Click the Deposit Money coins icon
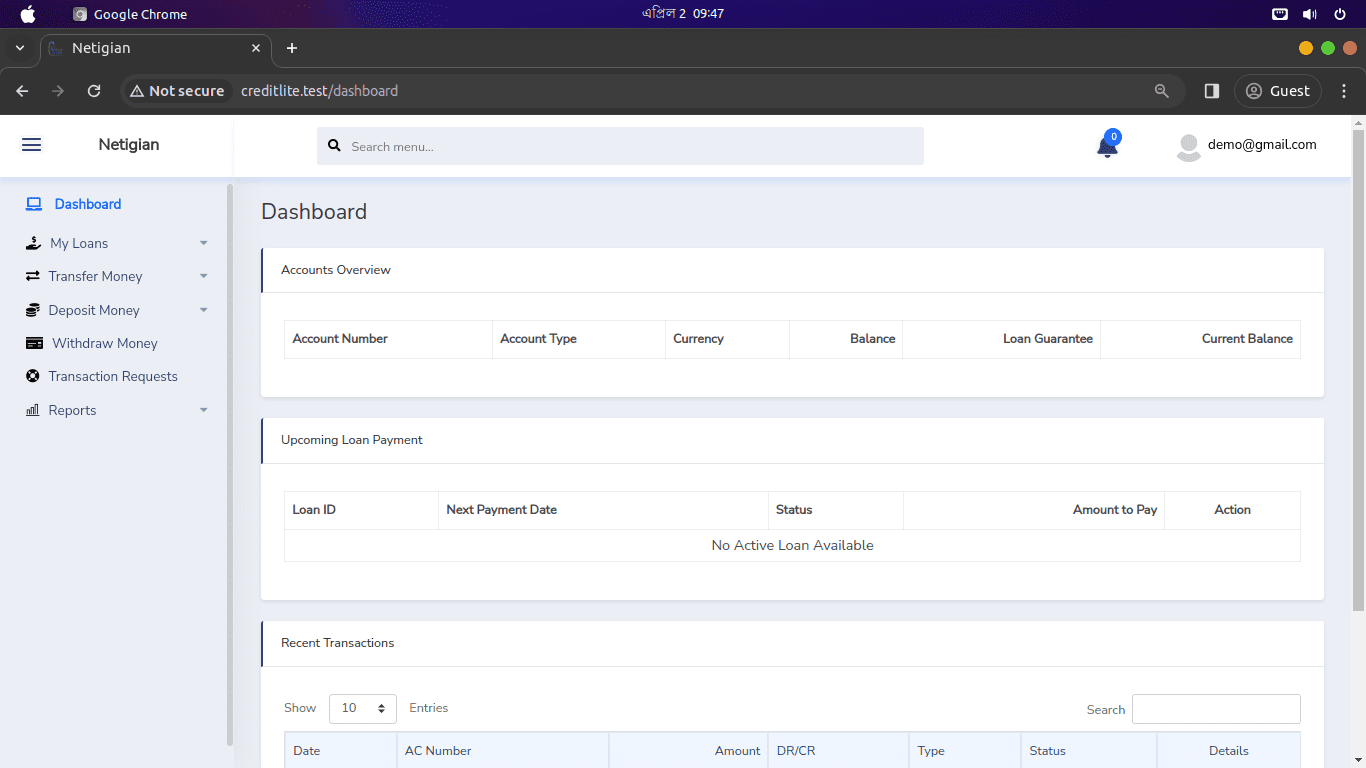 [33, 310]
